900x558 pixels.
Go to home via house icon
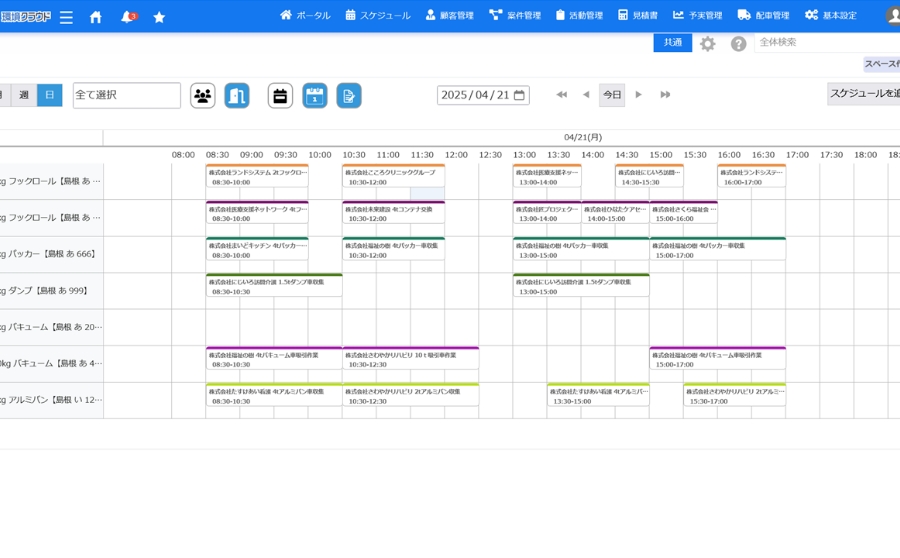pyautogui.click(x=96, y=17)
